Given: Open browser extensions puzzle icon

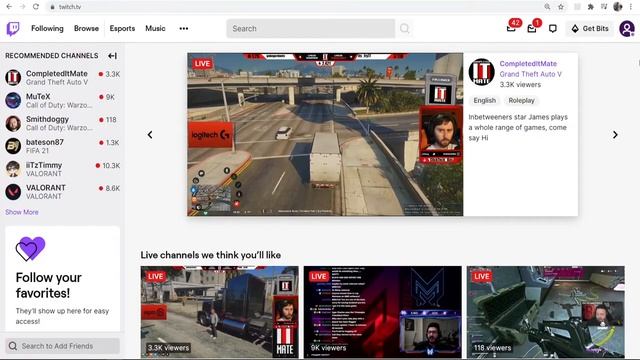Looking at the screenshot, I should coord(591,7).
